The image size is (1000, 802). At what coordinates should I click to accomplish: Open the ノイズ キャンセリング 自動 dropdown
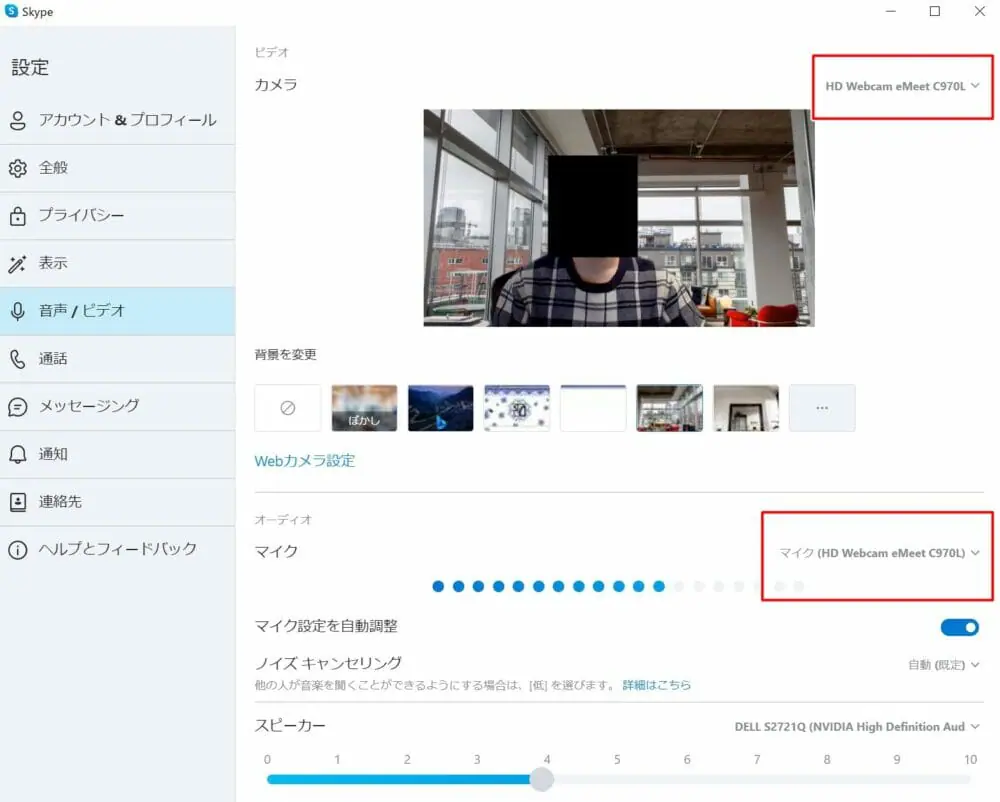(943, 664)
